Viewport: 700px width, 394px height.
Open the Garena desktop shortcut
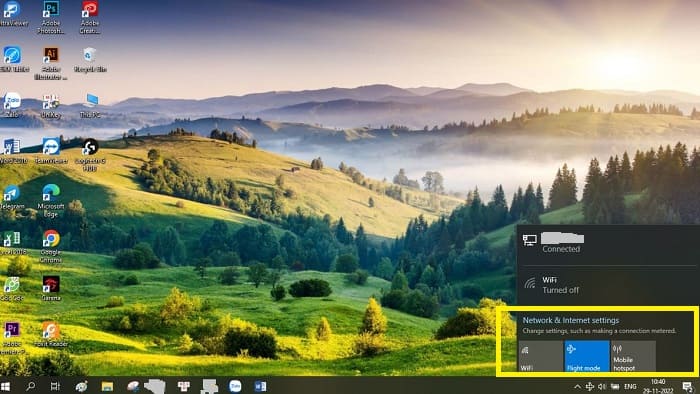coord(51,289)
